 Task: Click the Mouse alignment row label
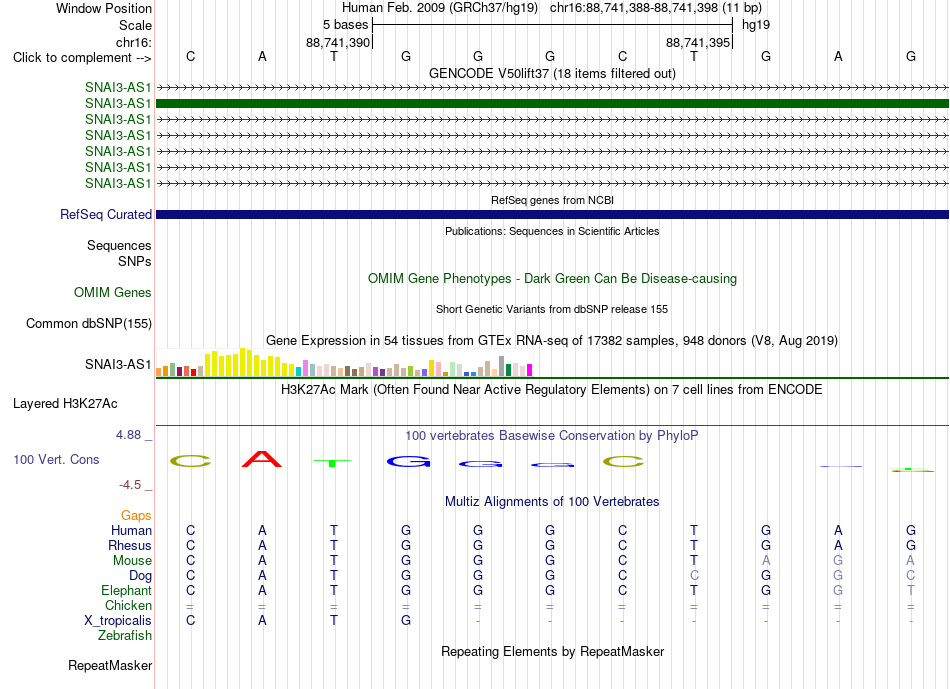[132, 561]
